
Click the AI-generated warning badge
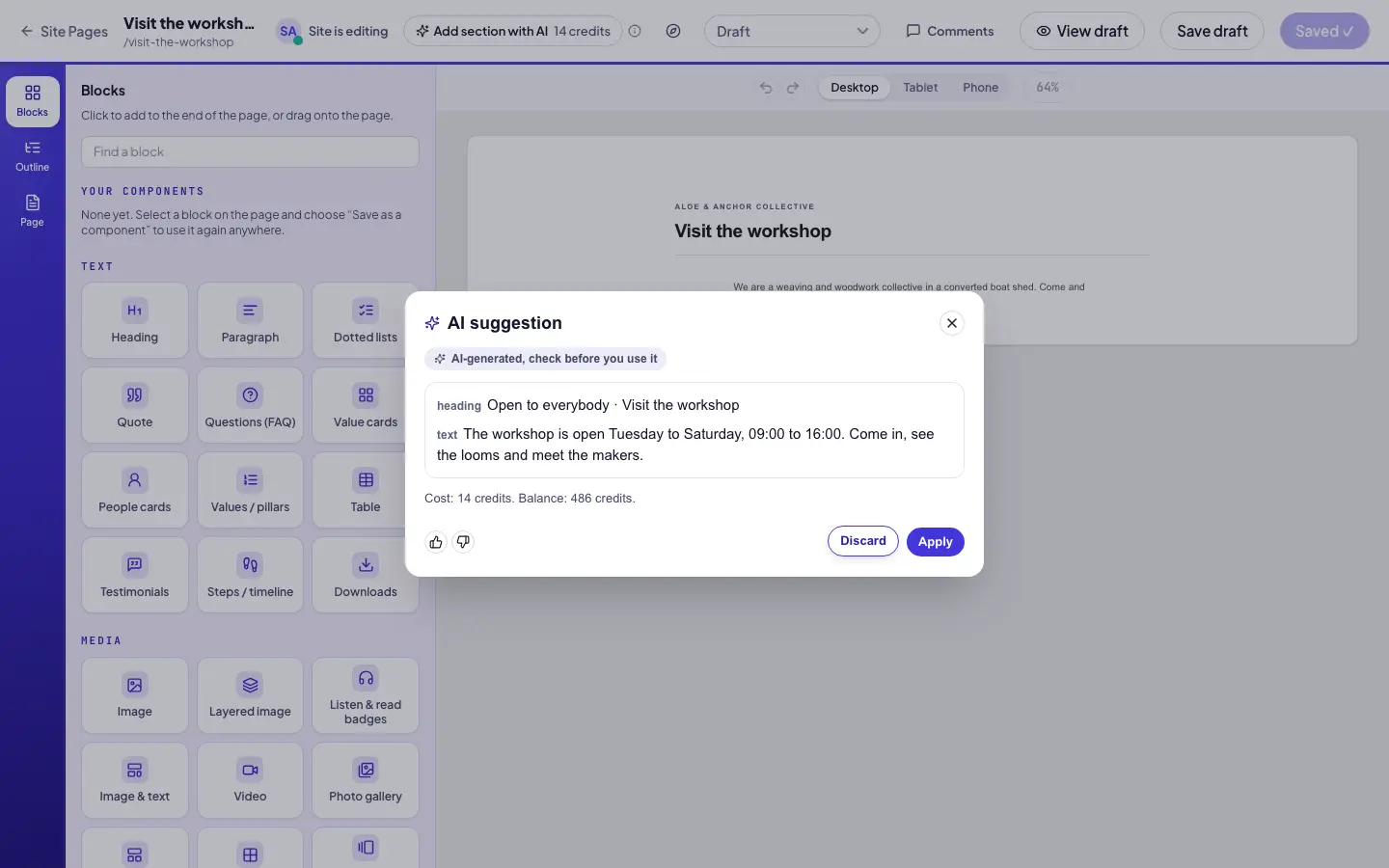coord(545,359)
